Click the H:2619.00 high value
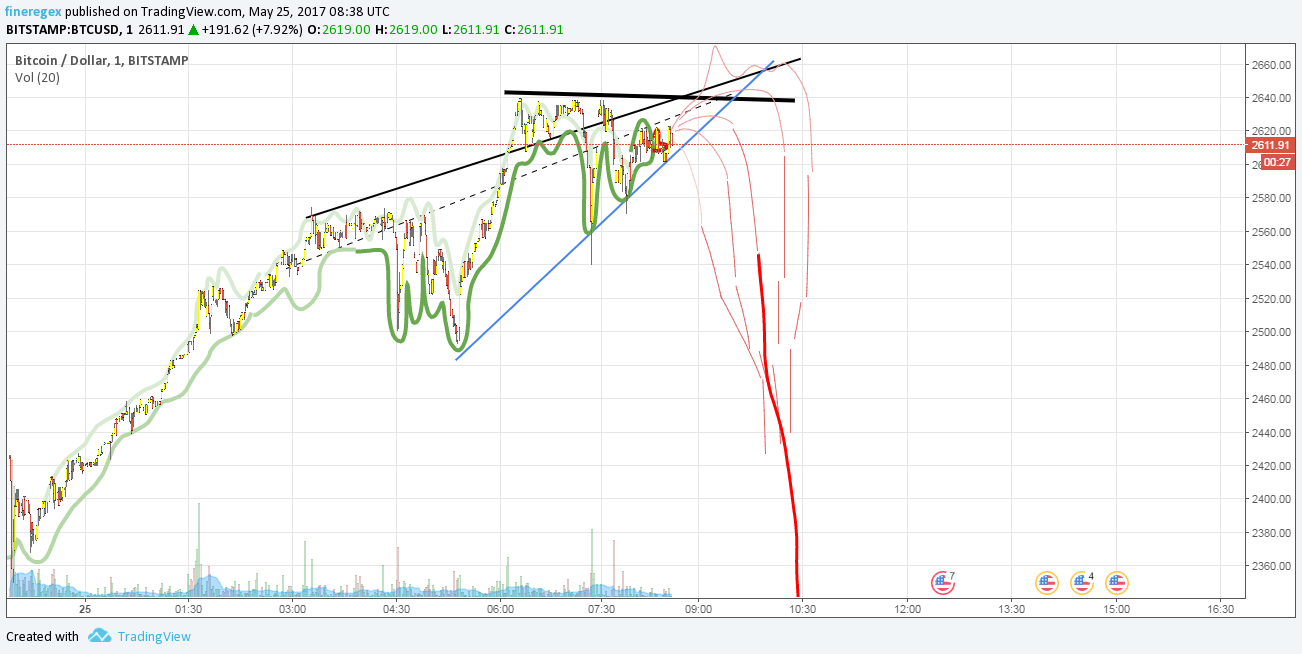Image resolution: width=1302 pixels, height=654 pixels. pyautogui.click(x=407, y=29)
